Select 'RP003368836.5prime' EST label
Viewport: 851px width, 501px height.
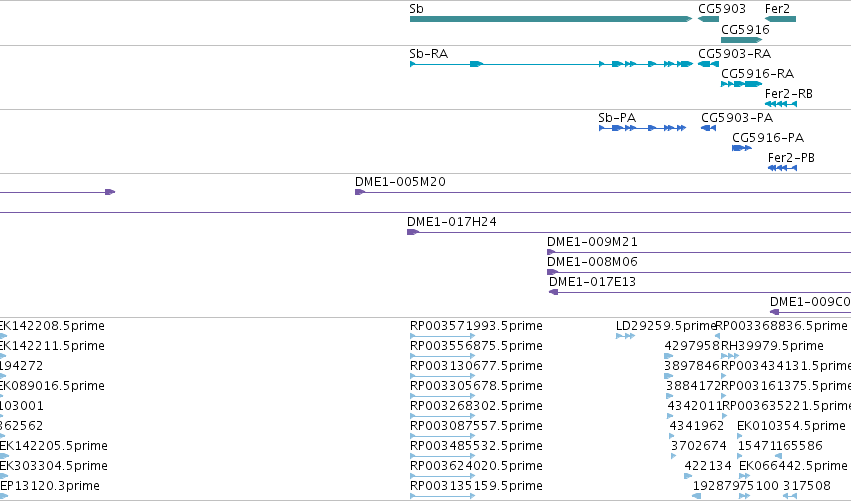782,326
